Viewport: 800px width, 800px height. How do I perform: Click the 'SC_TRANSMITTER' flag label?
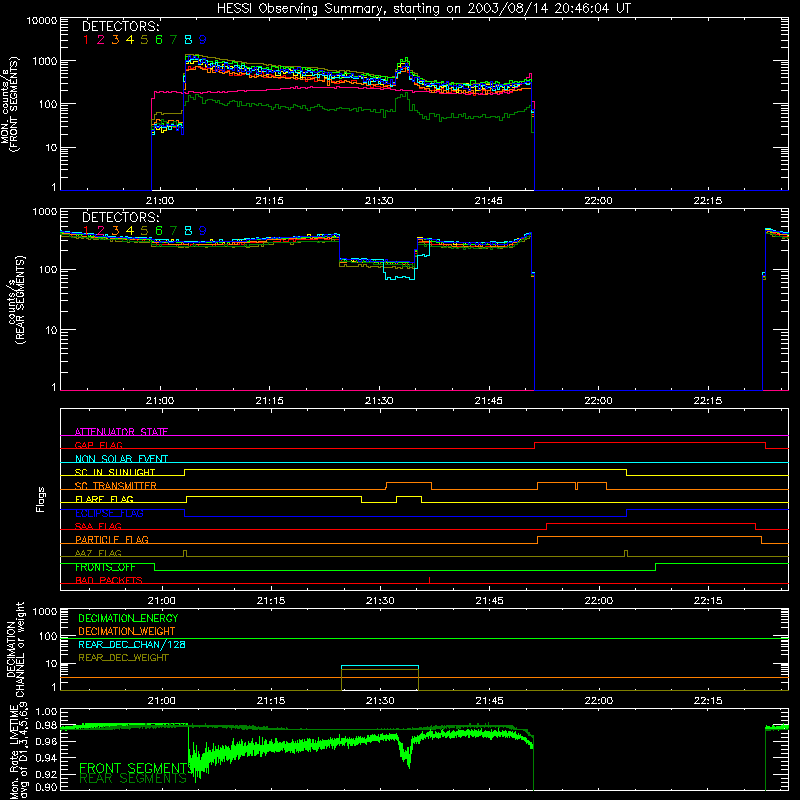116,486
